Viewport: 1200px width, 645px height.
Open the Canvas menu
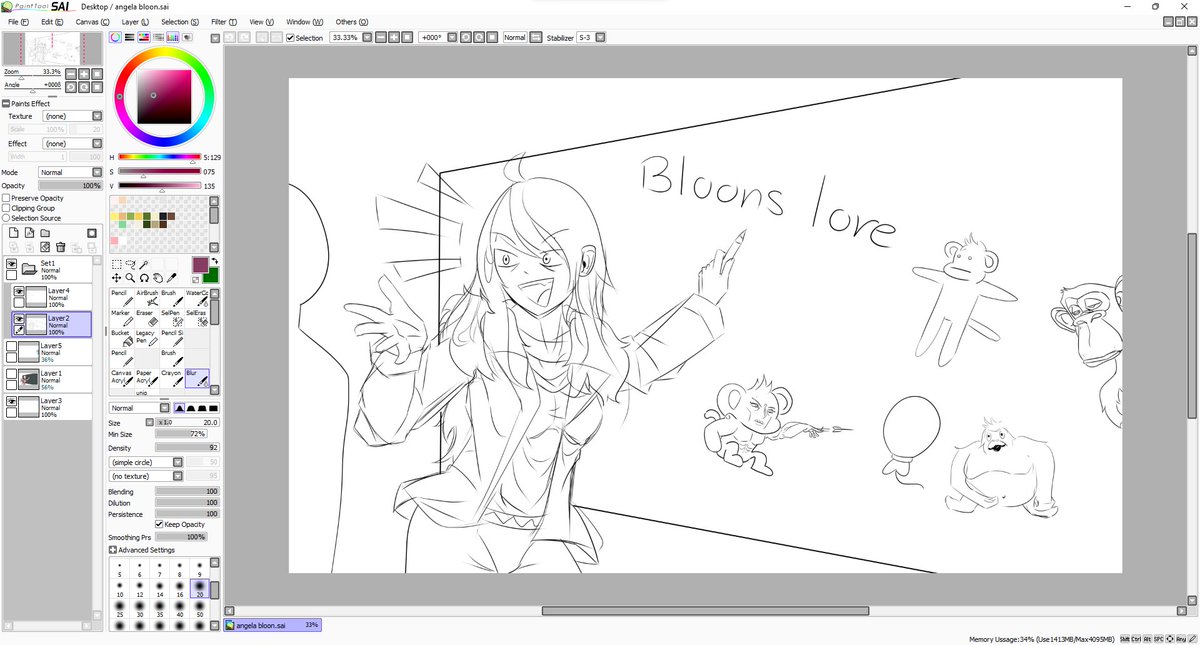[92, 21]
